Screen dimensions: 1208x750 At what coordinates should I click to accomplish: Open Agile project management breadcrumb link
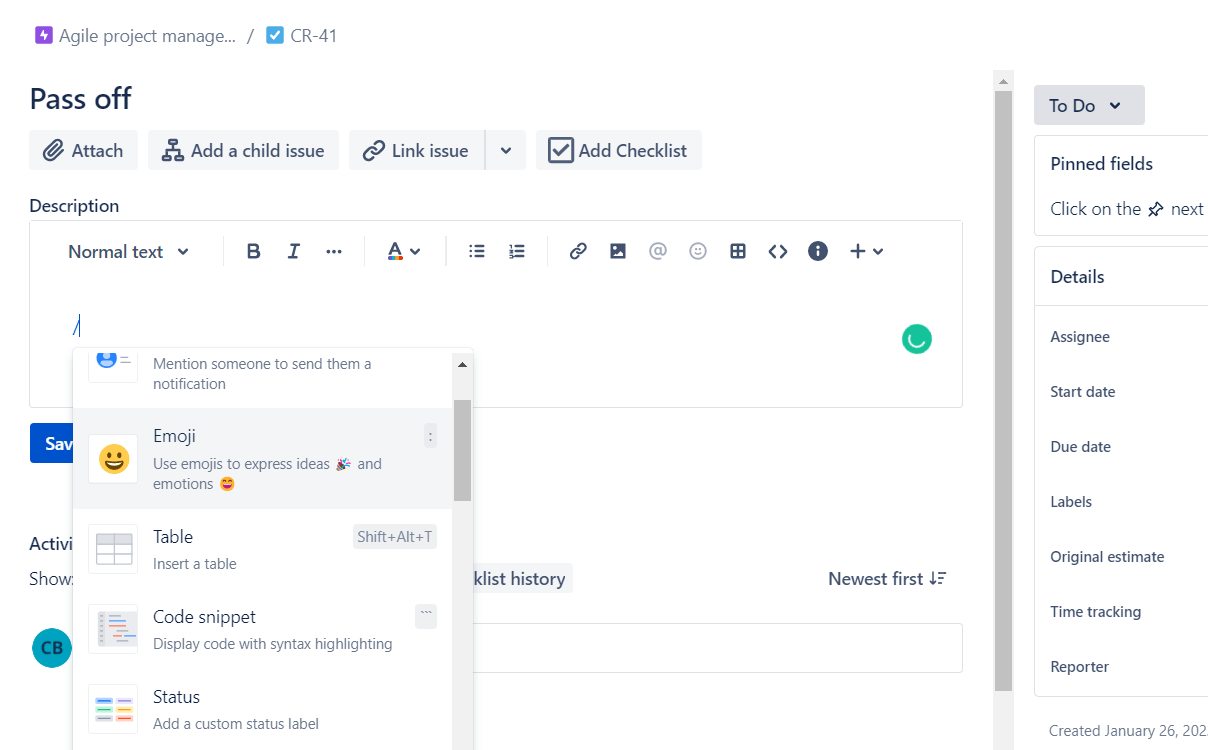pyautogui.click(x=147, y=36)
